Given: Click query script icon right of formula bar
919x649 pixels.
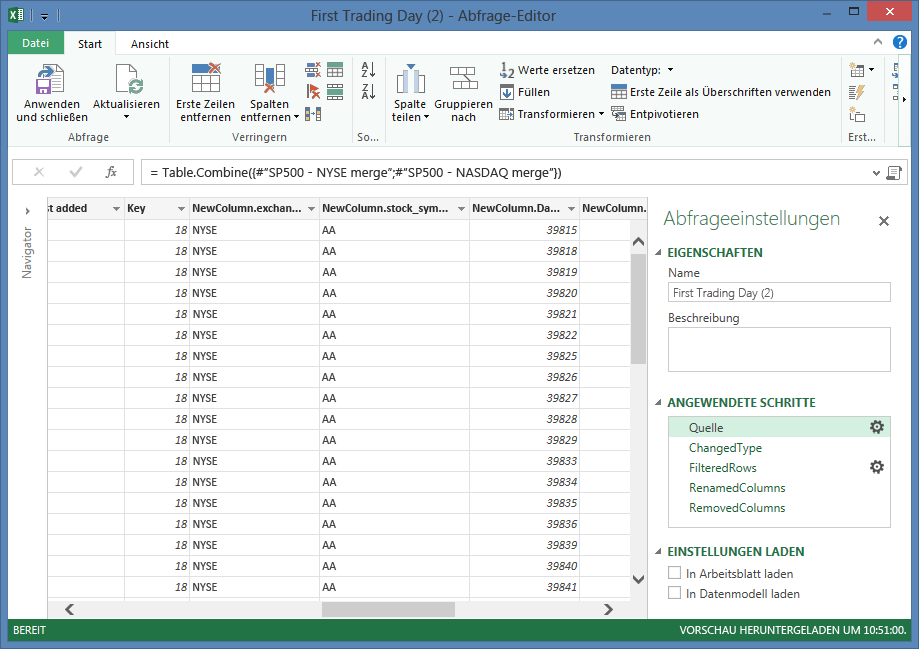Looking at the screenshot, I should coord(894,173).
